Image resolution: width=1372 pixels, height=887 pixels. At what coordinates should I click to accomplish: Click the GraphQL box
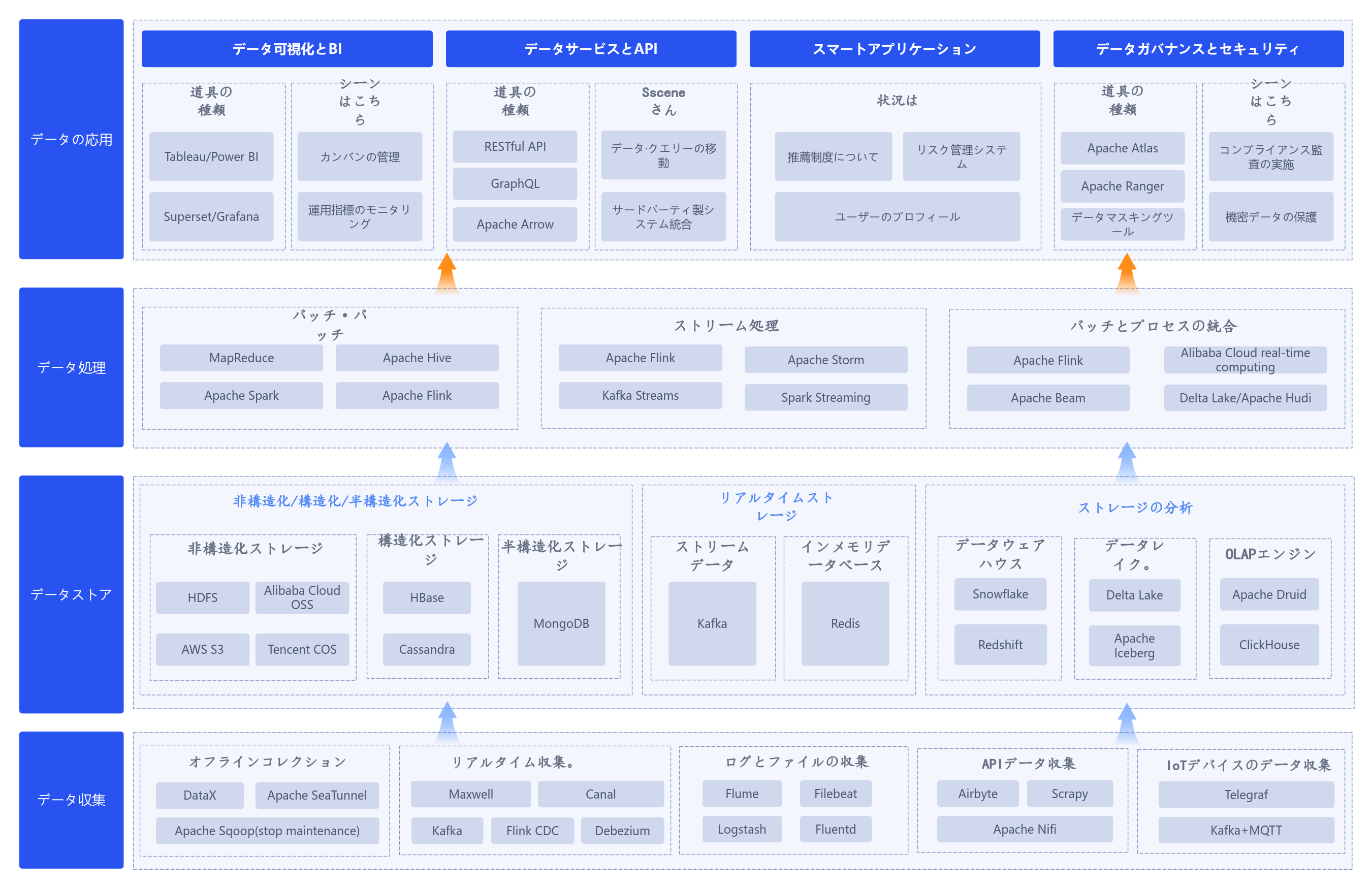click(x=515, y=184)
